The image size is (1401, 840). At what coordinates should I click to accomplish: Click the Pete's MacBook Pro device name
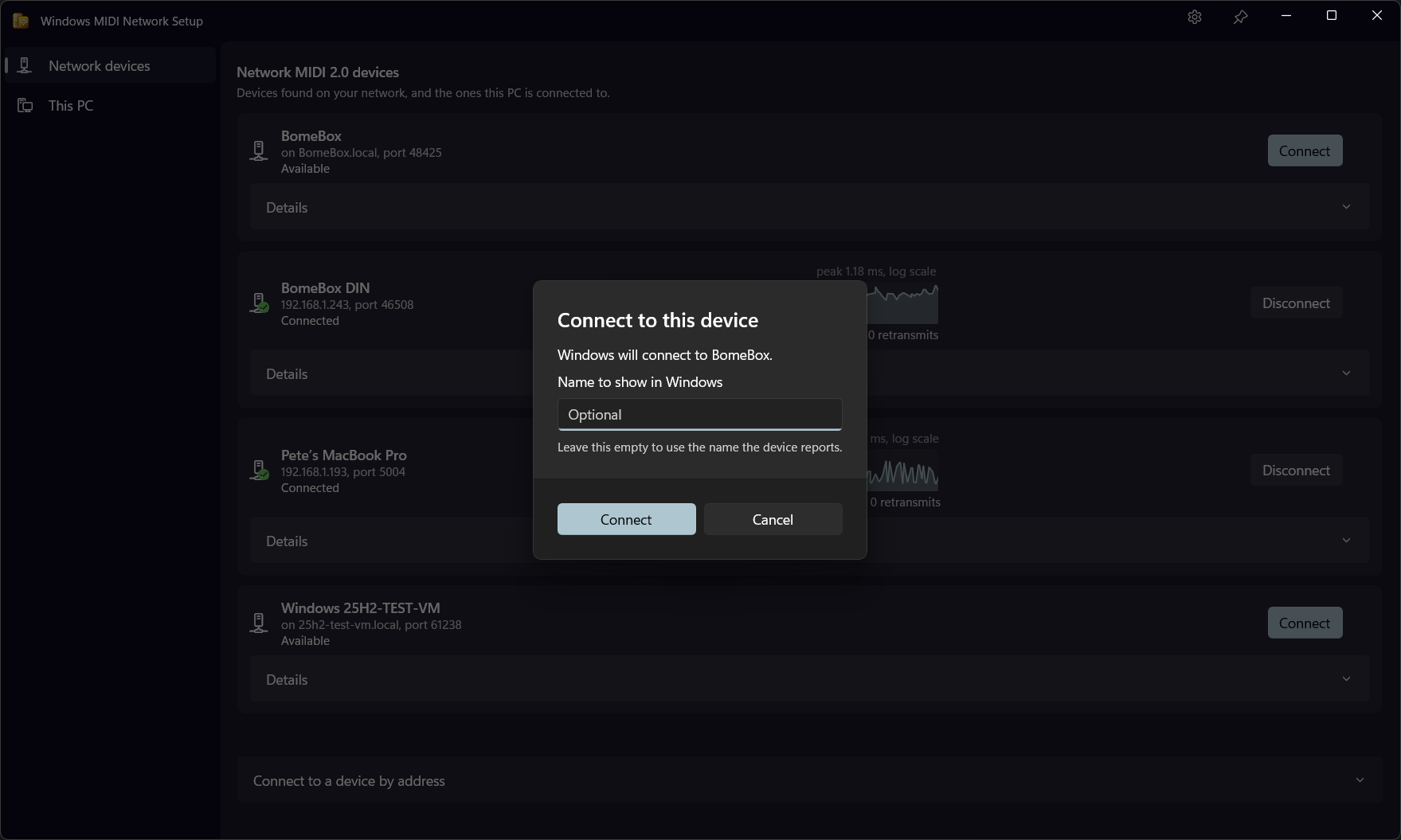344,455
